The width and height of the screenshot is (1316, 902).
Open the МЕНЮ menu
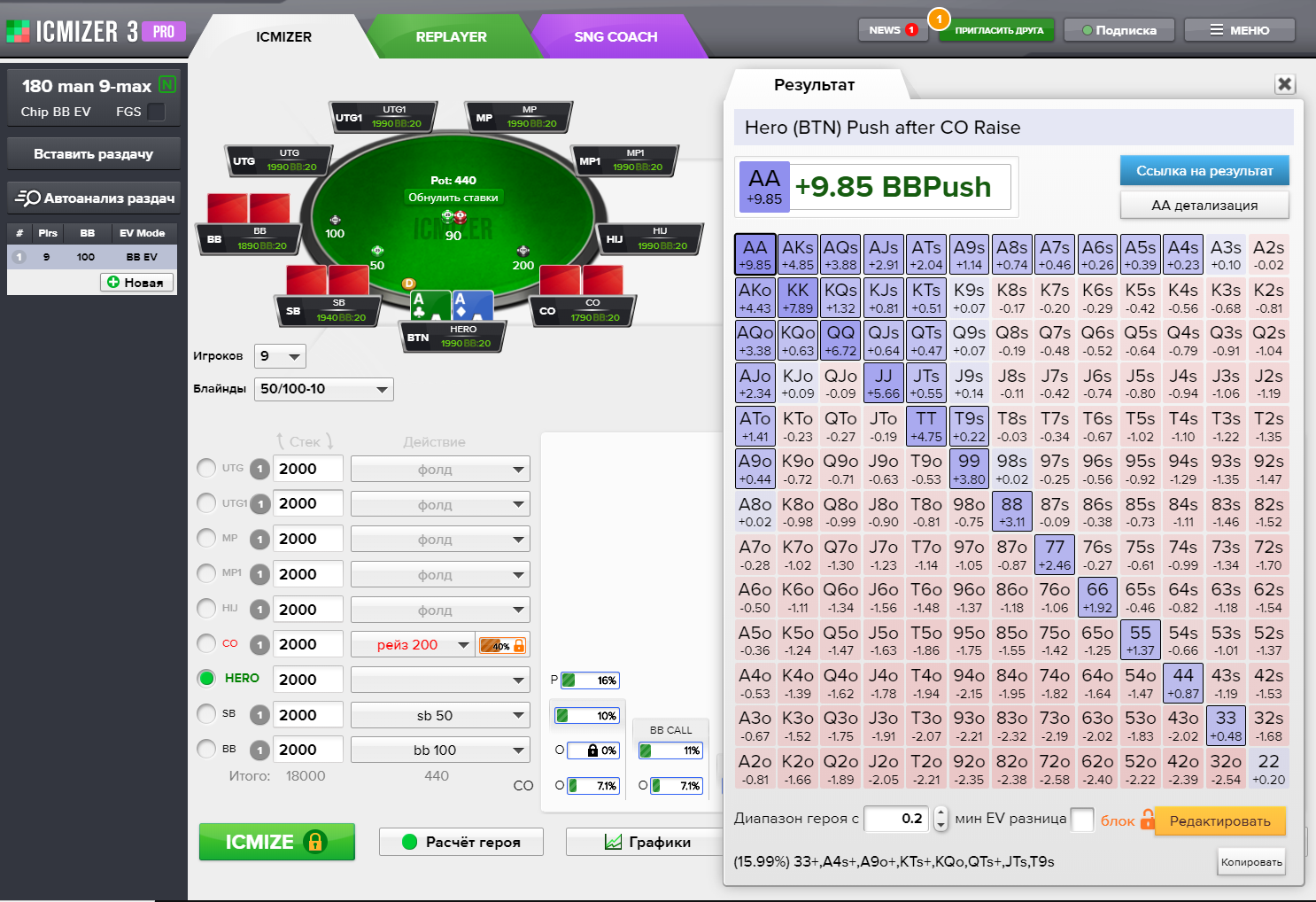point(1240,30)
